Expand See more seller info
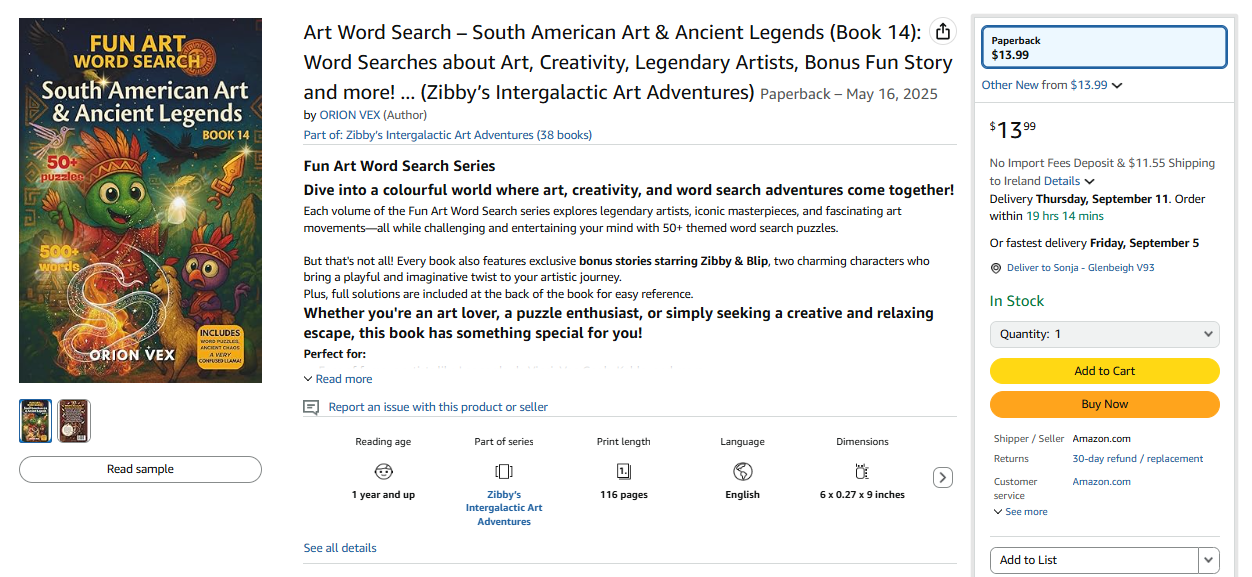 pos(1021,511)
